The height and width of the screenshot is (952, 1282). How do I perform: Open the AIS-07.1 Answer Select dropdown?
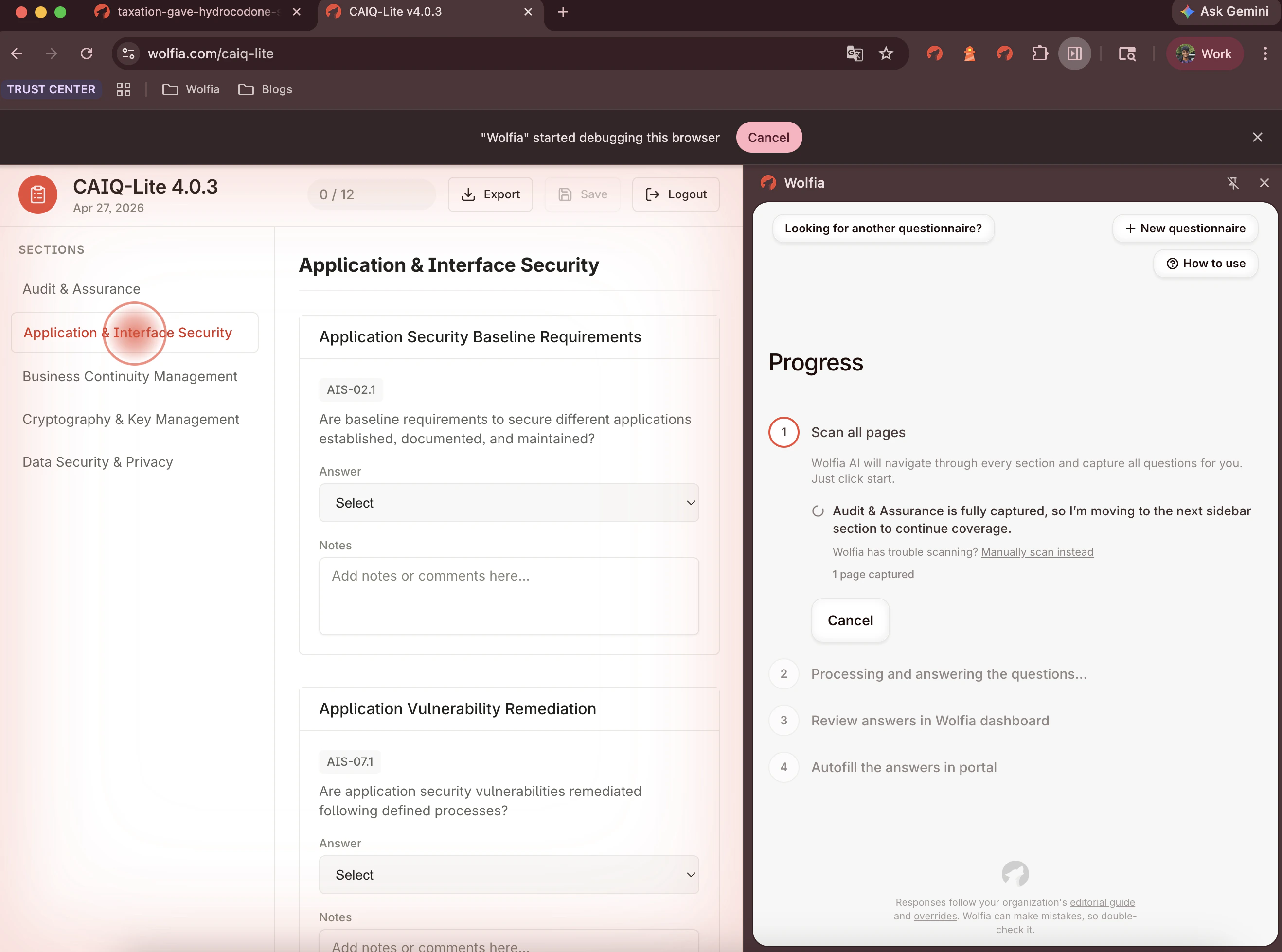coord(508,874)
